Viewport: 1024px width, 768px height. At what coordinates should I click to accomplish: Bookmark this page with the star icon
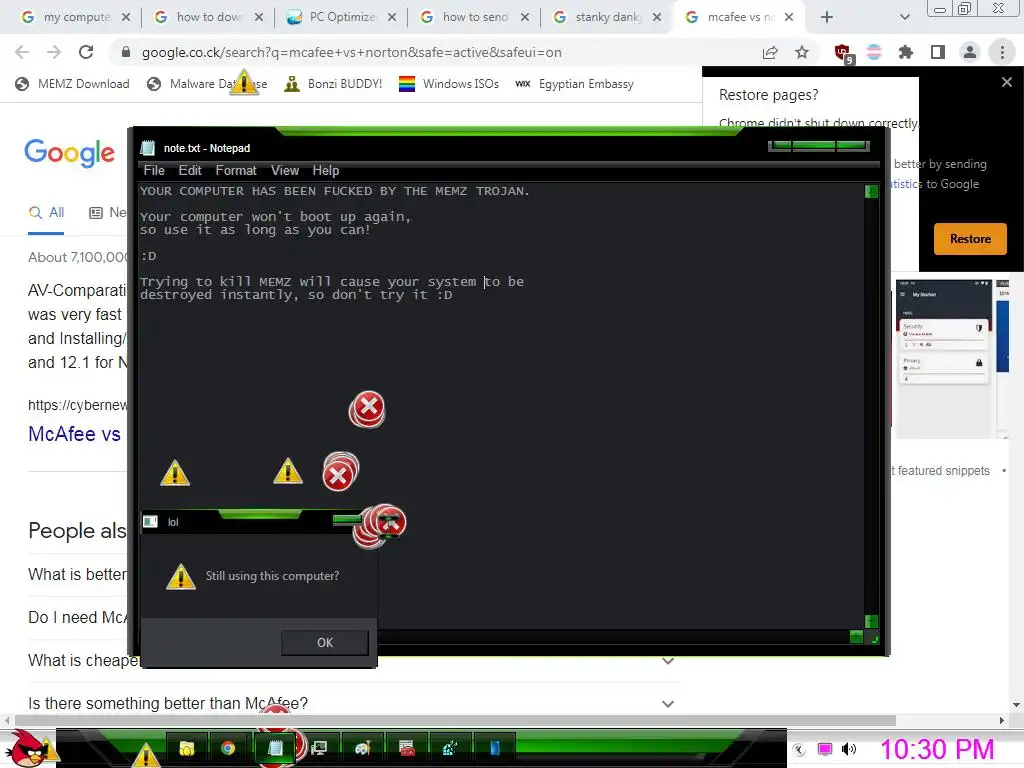(x=802, y=53)
